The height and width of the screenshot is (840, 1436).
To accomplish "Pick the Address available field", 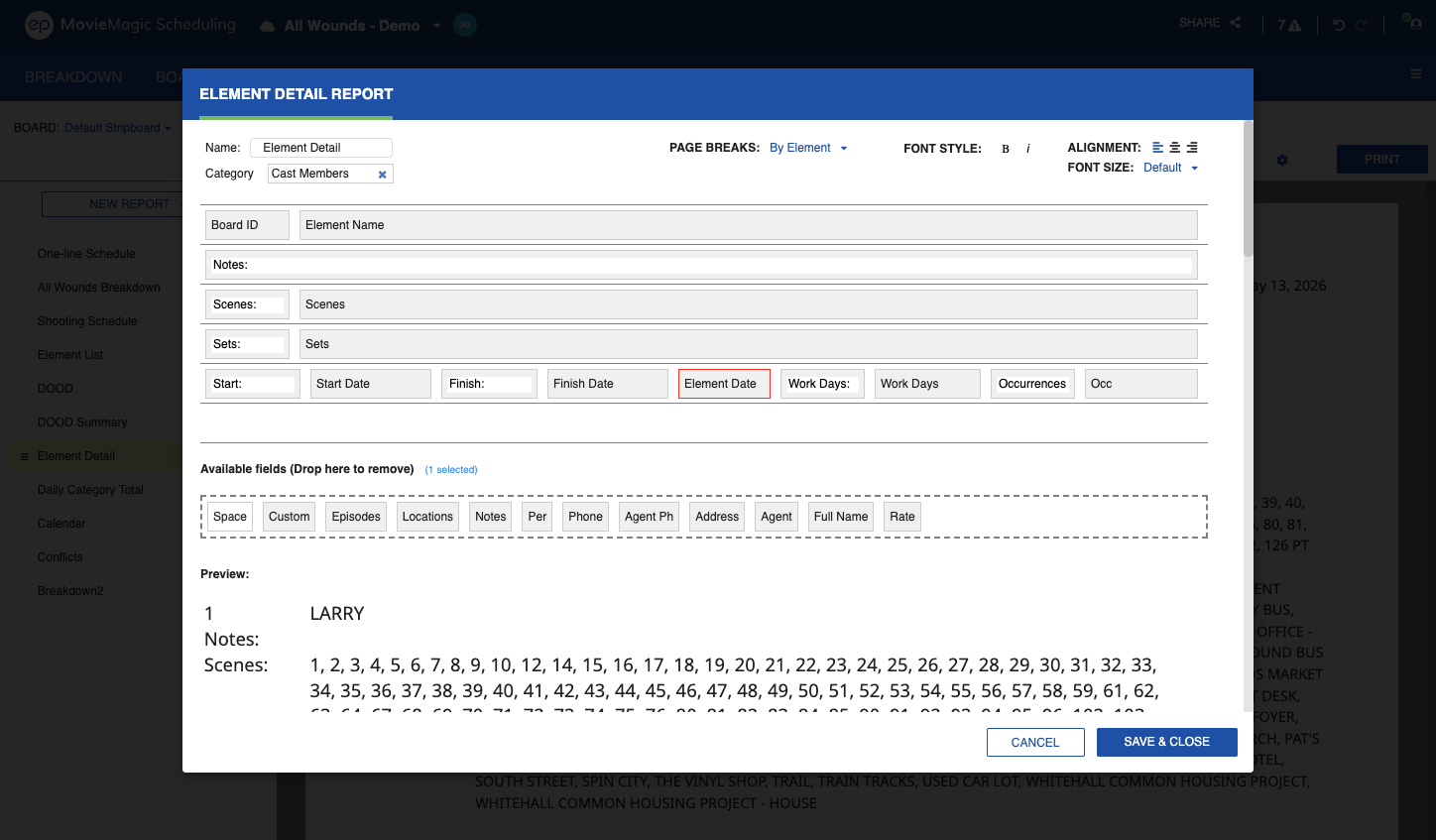I will [717, 517].
